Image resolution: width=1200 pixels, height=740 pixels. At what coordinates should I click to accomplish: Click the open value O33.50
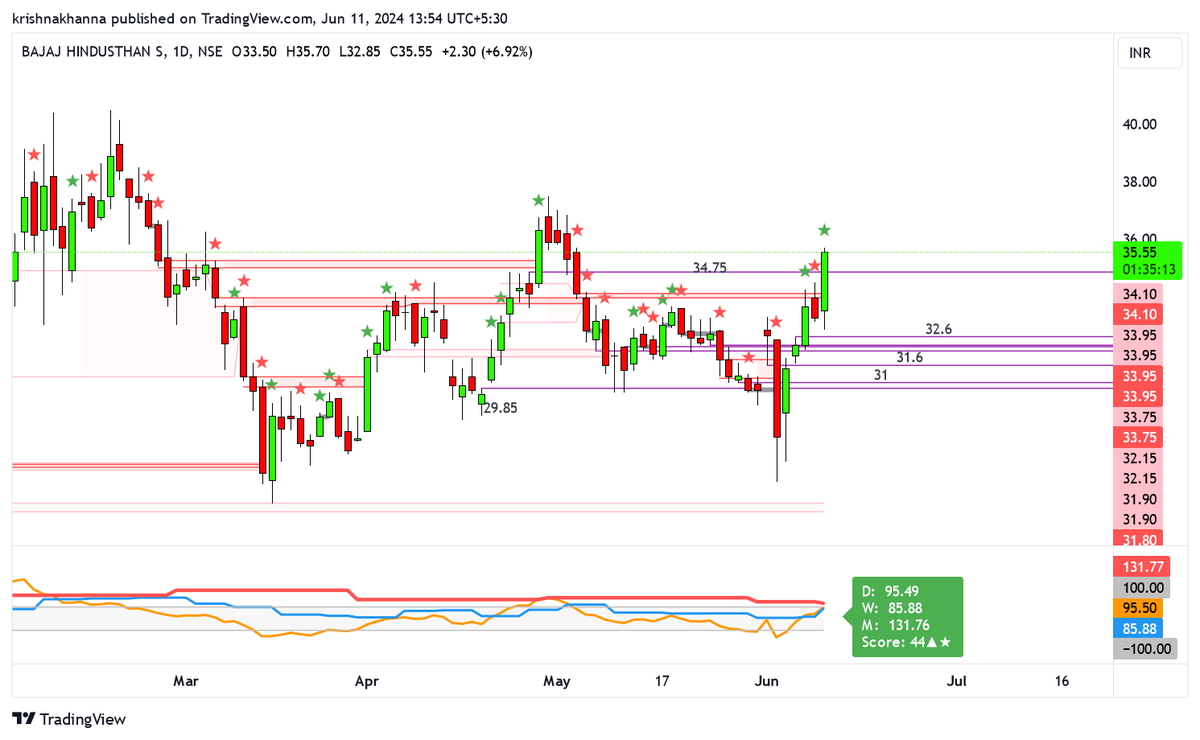pos(254,51)
